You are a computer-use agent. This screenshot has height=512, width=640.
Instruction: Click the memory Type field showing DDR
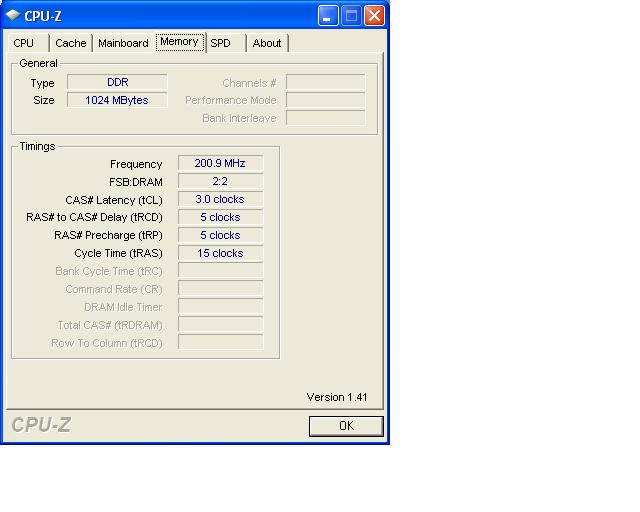[x=117, y=83]
